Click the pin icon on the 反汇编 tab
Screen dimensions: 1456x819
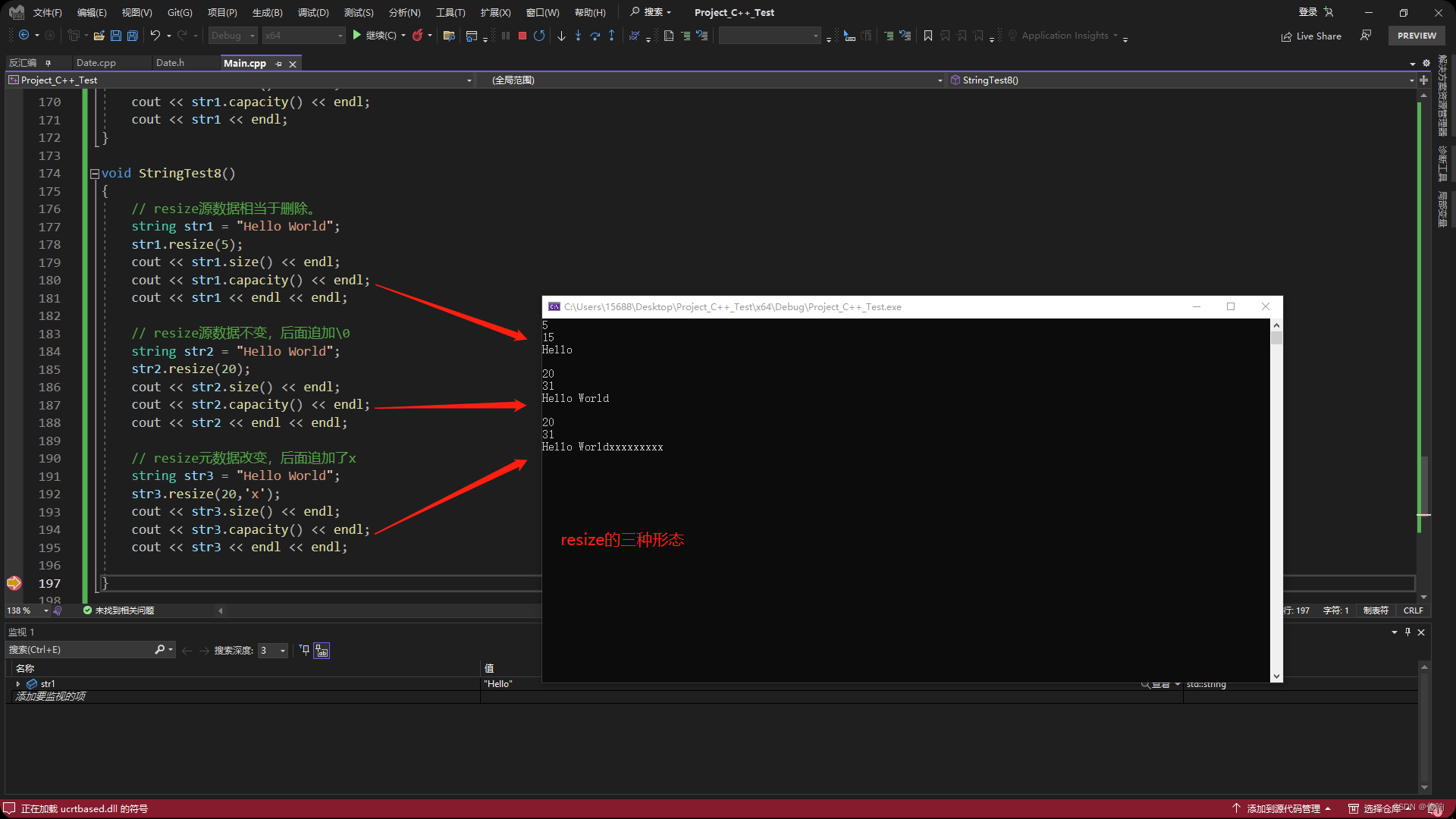coord(48,63)
